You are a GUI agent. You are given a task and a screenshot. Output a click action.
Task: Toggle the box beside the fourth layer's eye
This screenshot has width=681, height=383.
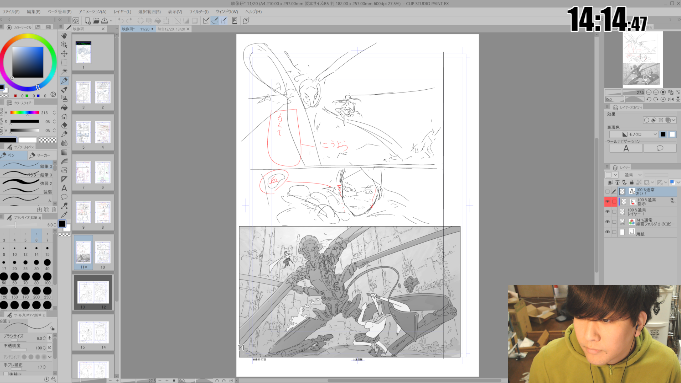pos(614,222)
